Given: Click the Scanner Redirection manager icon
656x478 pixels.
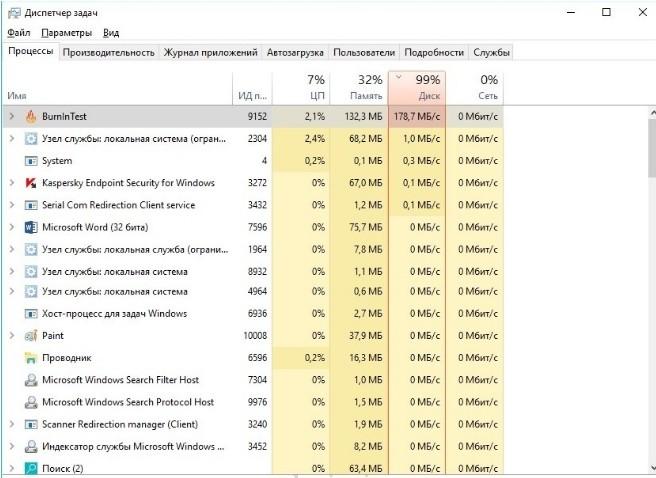Looking at the screenshot, I should pyautogui.click(x=31, y=424).
